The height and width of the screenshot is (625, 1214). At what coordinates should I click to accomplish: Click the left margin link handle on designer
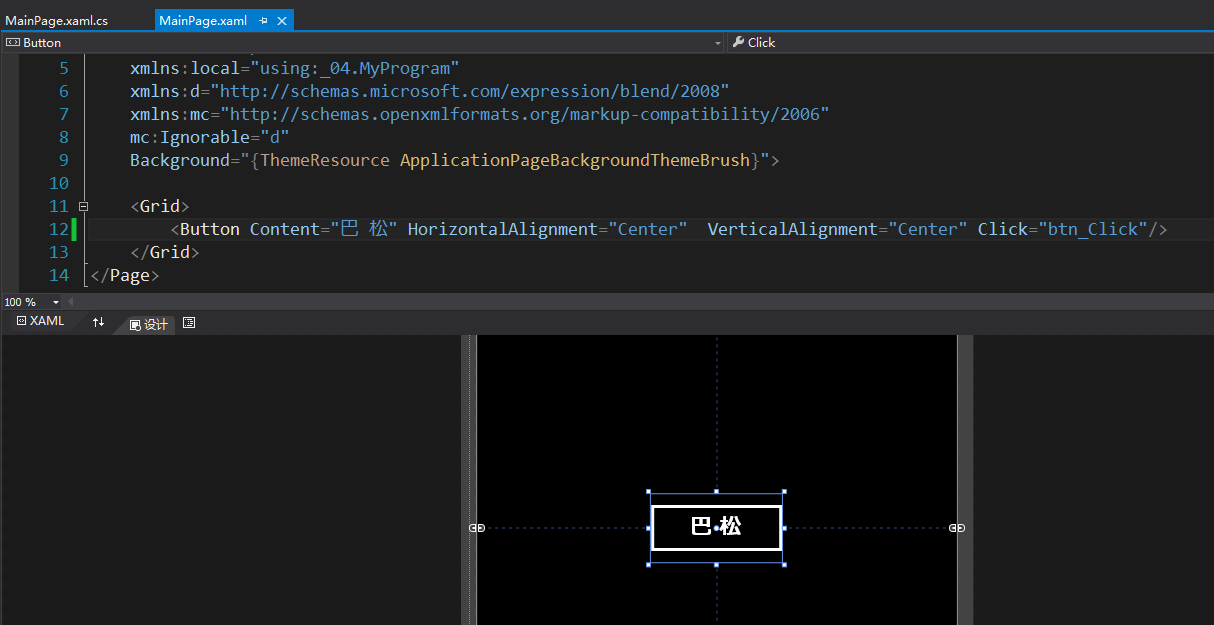(x=477, y=528)
